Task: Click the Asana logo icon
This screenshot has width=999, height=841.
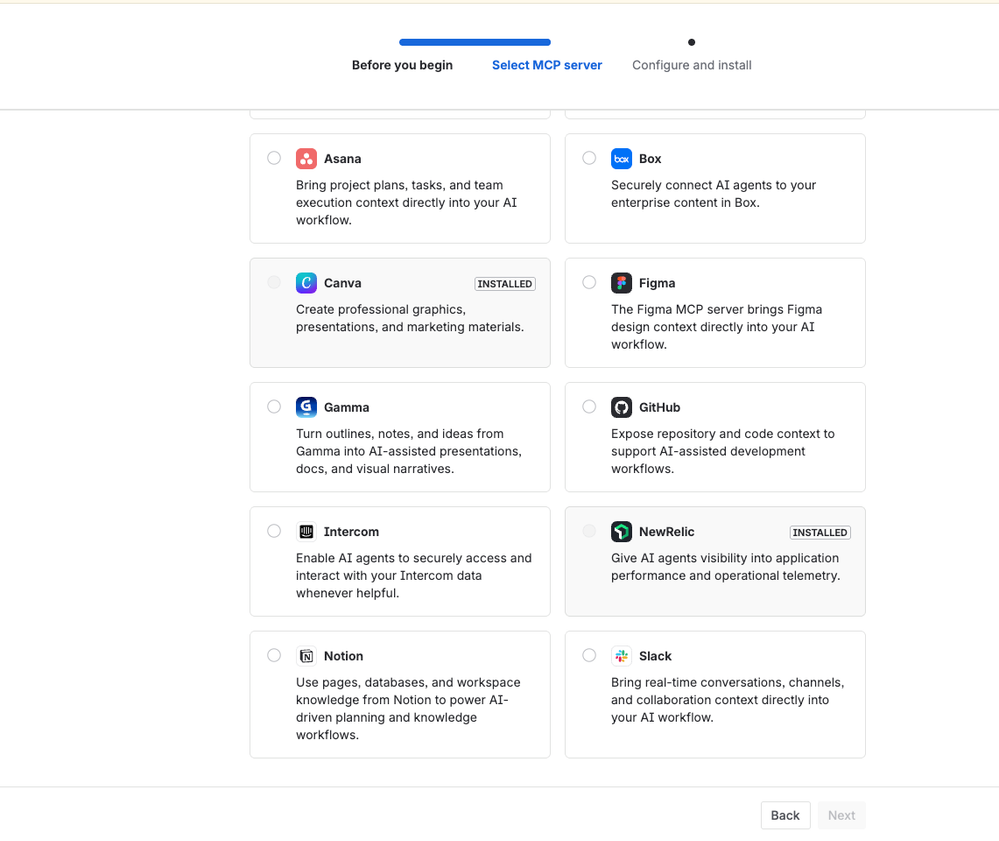Action: point(306,159)
